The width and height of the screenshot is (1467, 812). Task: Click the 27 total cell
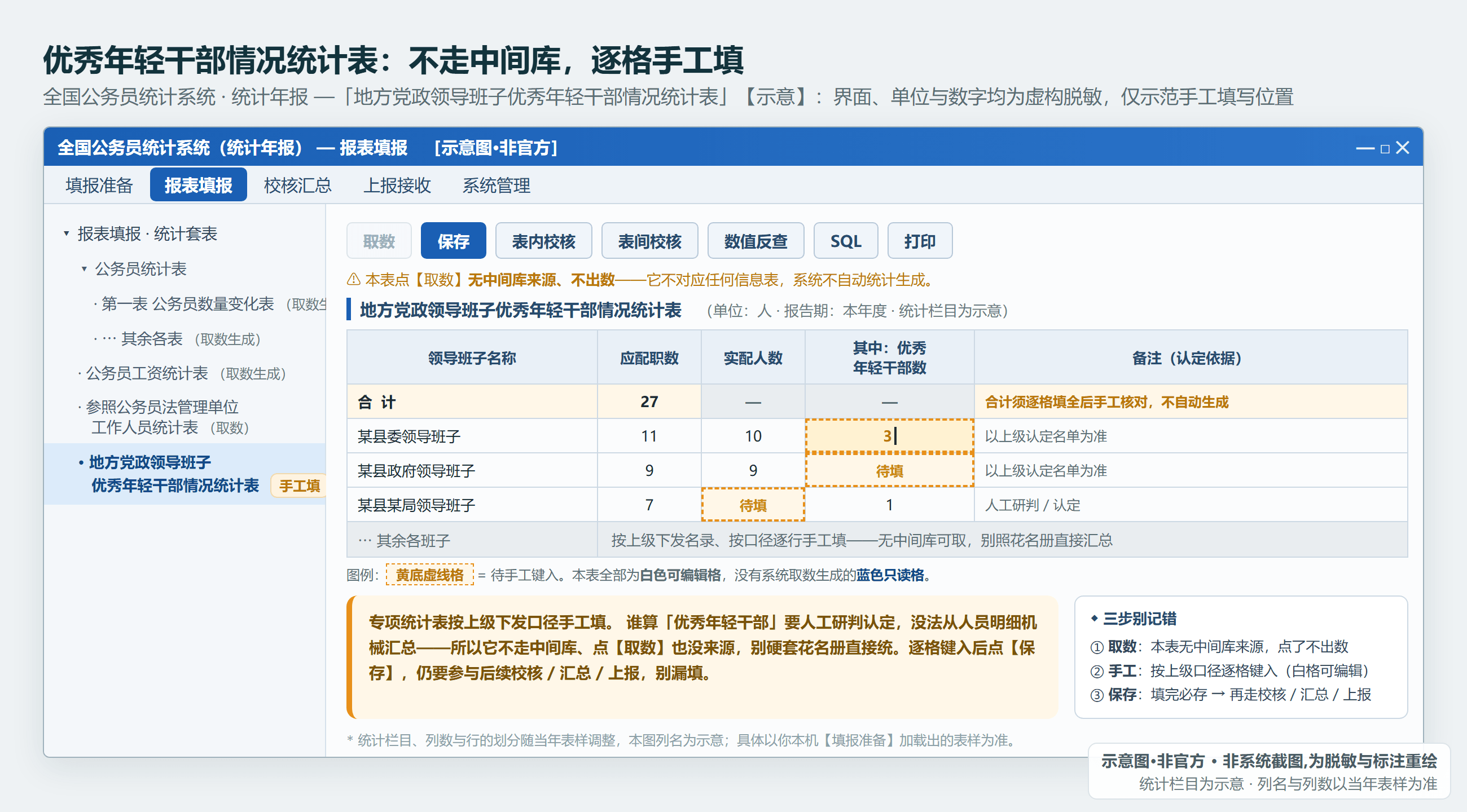coord(649,401)
